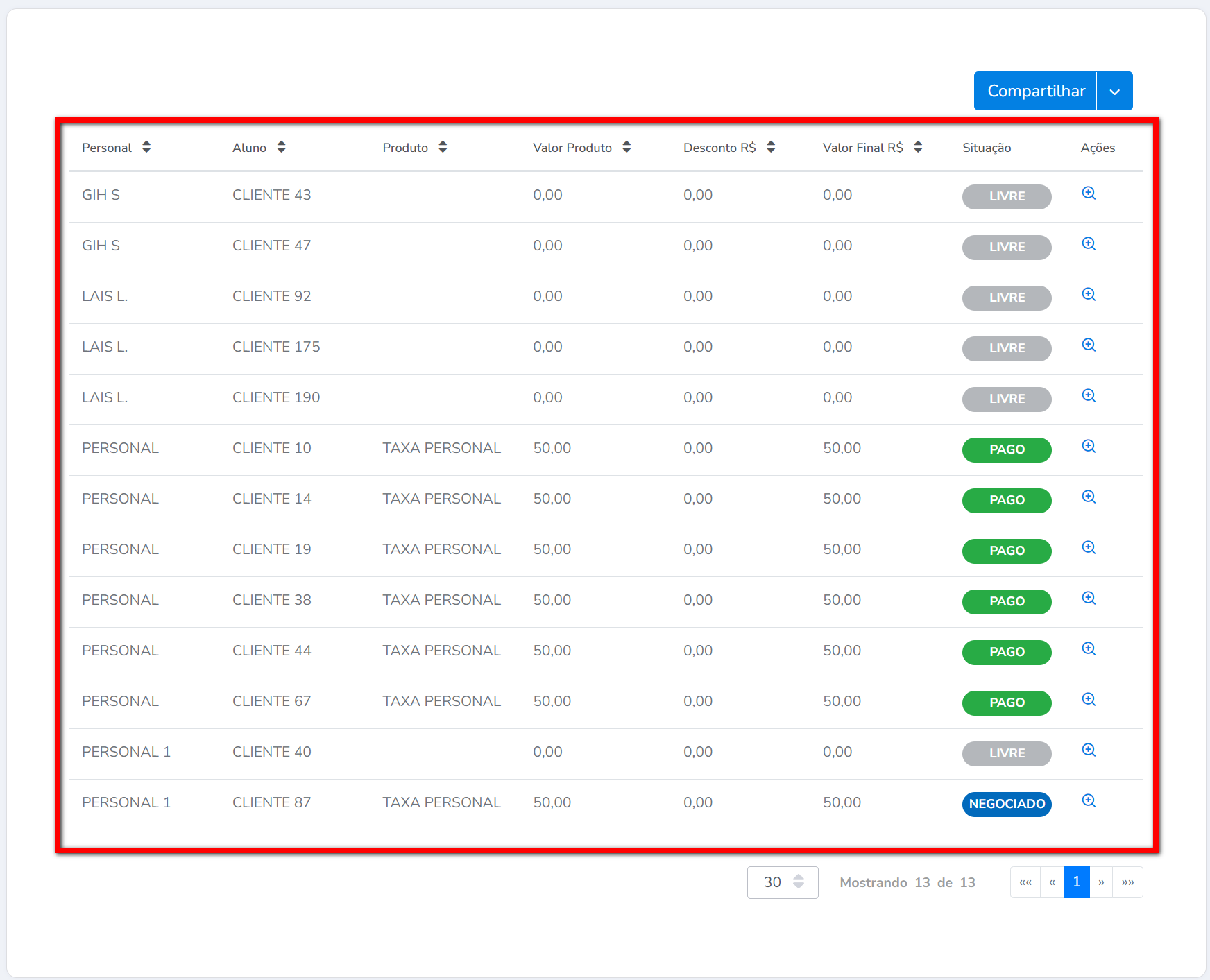Click magnifier icon for CLIENTE 190
The width and height of the screenshot is (1210, 980).
(1089, 396)
